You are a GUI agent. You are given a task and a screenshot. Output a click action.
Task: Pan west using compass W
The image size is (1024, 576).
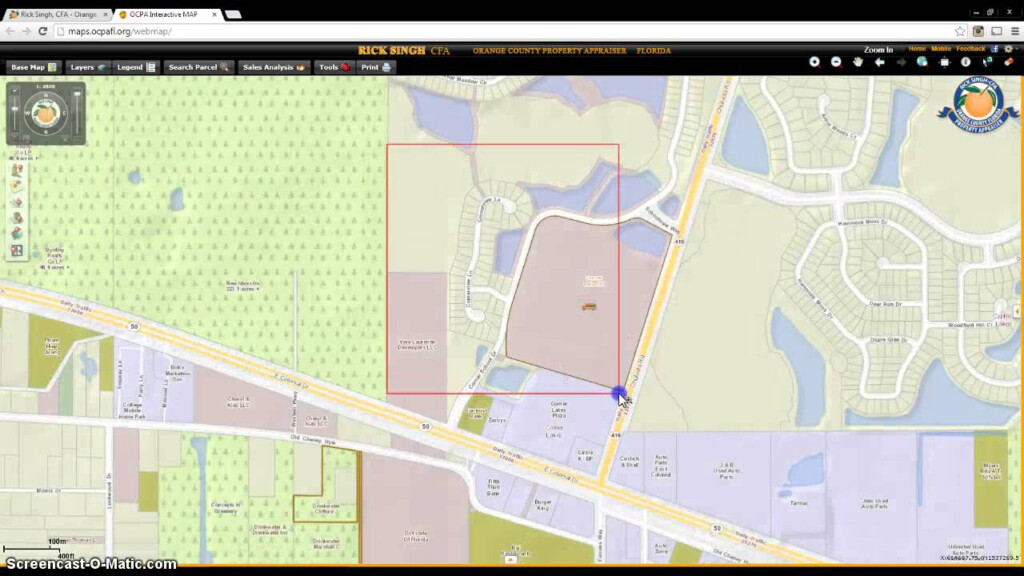point(27,114)
